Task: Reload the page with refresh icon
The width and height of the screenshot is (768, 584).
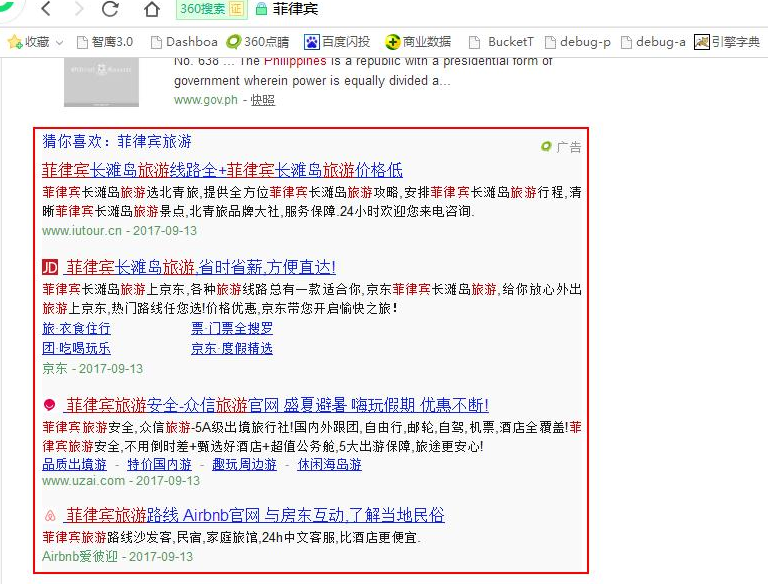Action: click(110, 10)
